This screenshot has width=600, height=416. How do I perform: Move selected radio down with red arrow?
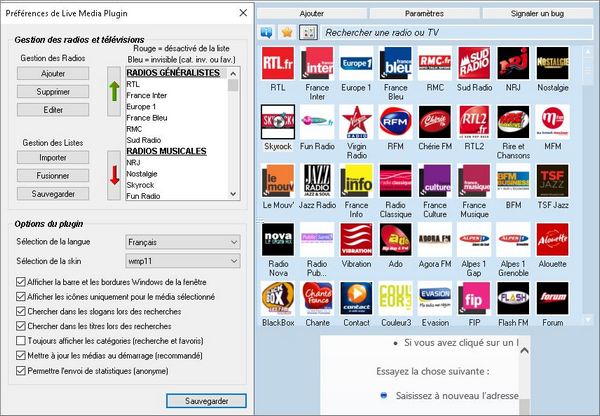pos(114,175)
